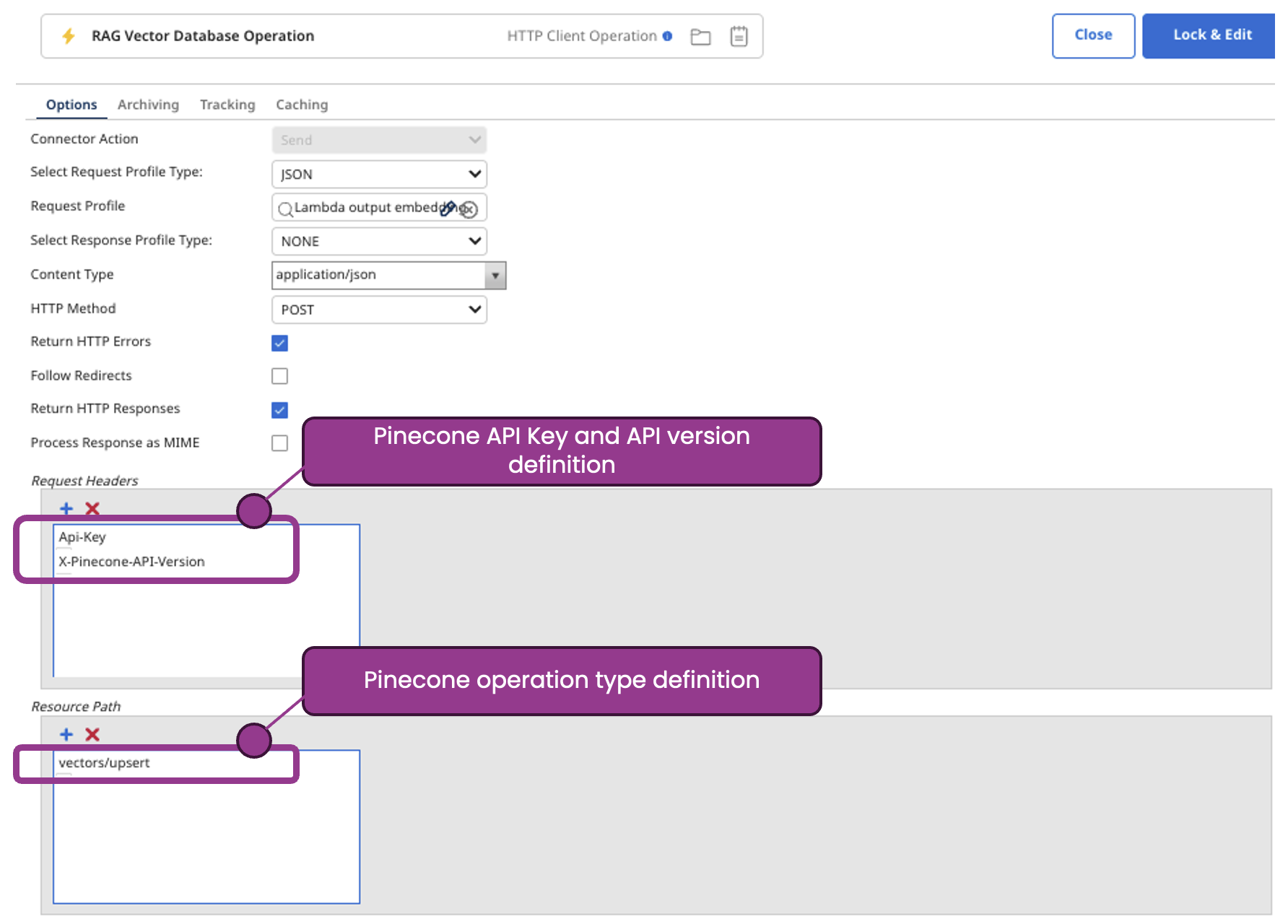Check Process Response as MIME
Screen dimensions: 1288x924
[279, 443]
